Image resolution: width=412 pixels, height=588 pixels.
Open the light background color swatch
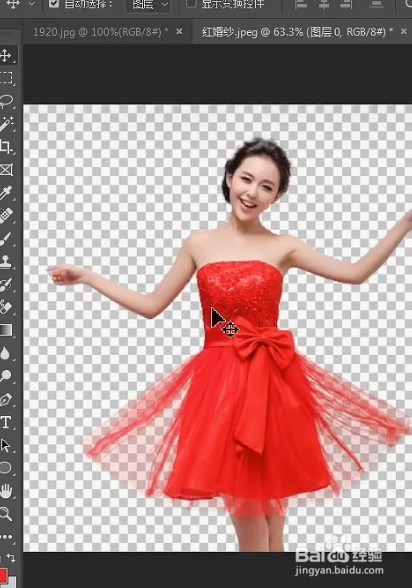12,583
